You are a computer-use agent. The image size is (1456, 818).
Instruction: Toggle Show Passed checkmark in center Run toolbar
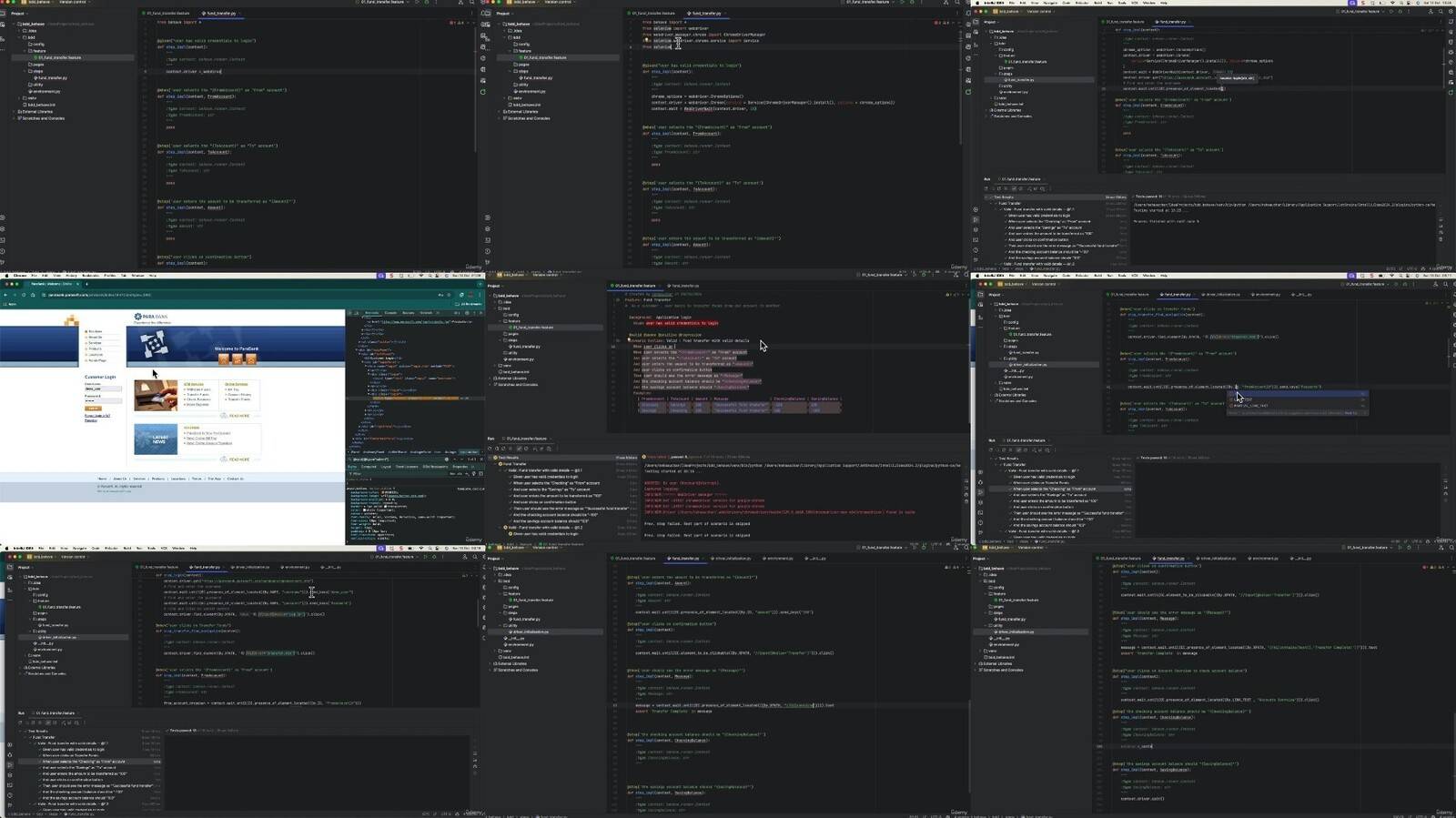pyautogui.click(x=520, y=449)
